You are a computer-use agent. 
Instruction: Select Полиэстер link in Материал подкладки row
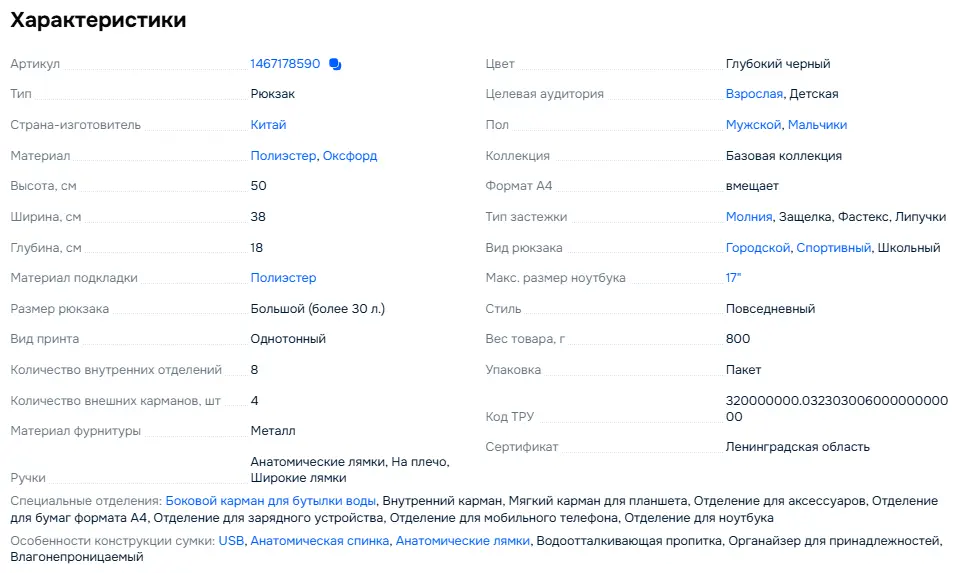pyautogui.click(x=283, y=278)
